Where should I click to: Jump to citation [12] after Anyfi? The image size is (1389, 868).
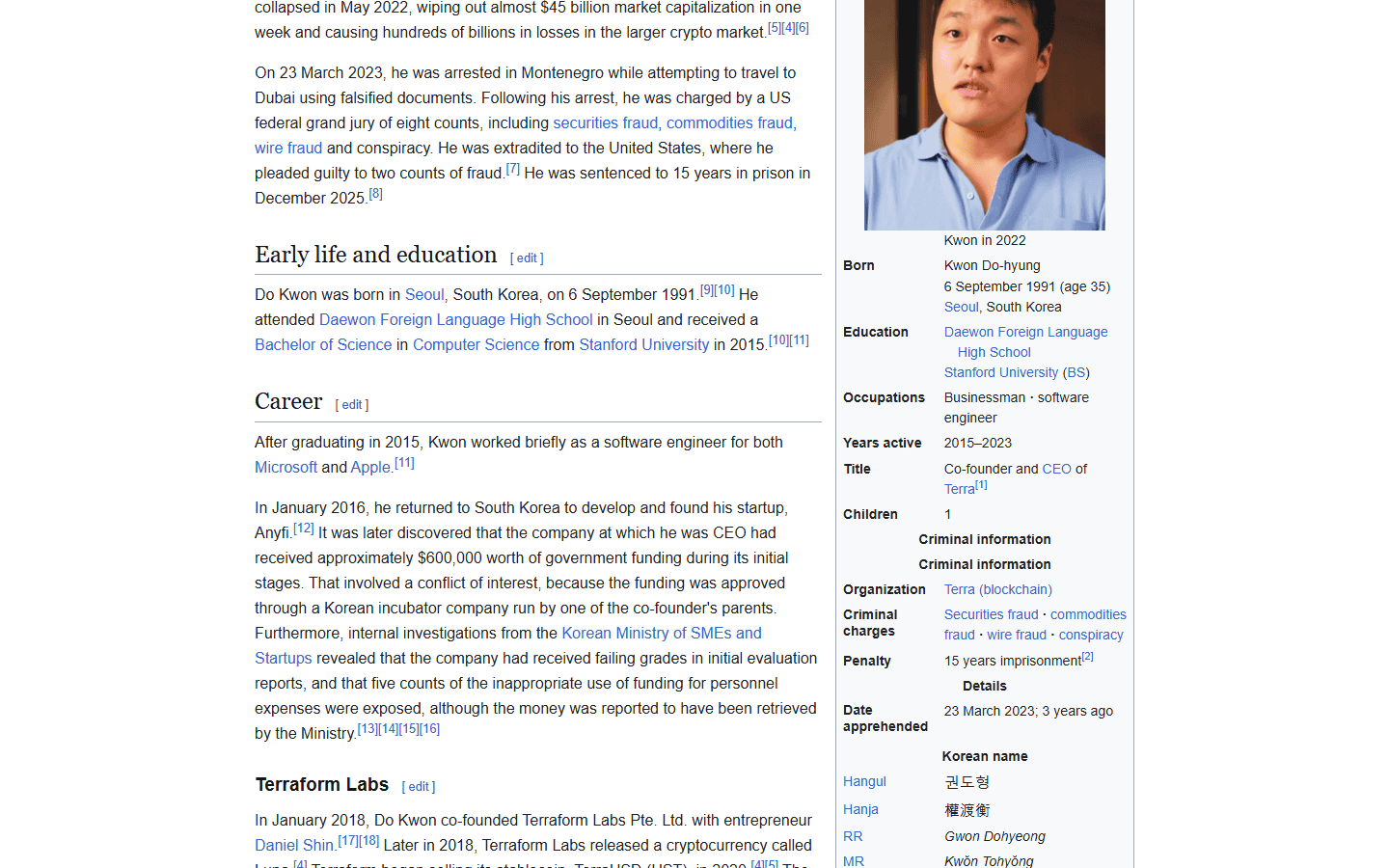[304, 529]
